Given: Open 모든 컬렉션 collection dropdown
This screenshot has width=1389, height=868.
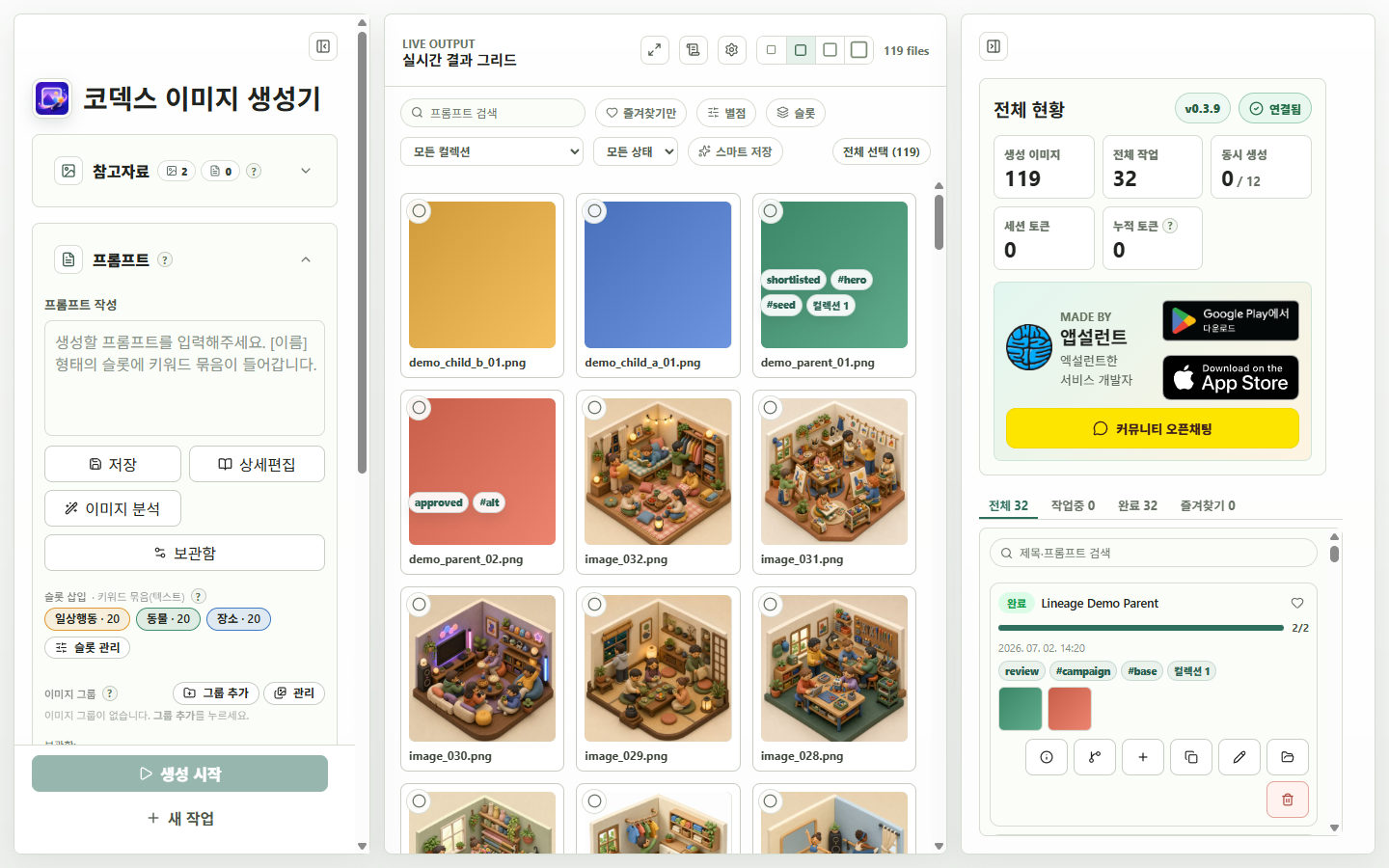Looking at the screenshot, I should 492,151.
